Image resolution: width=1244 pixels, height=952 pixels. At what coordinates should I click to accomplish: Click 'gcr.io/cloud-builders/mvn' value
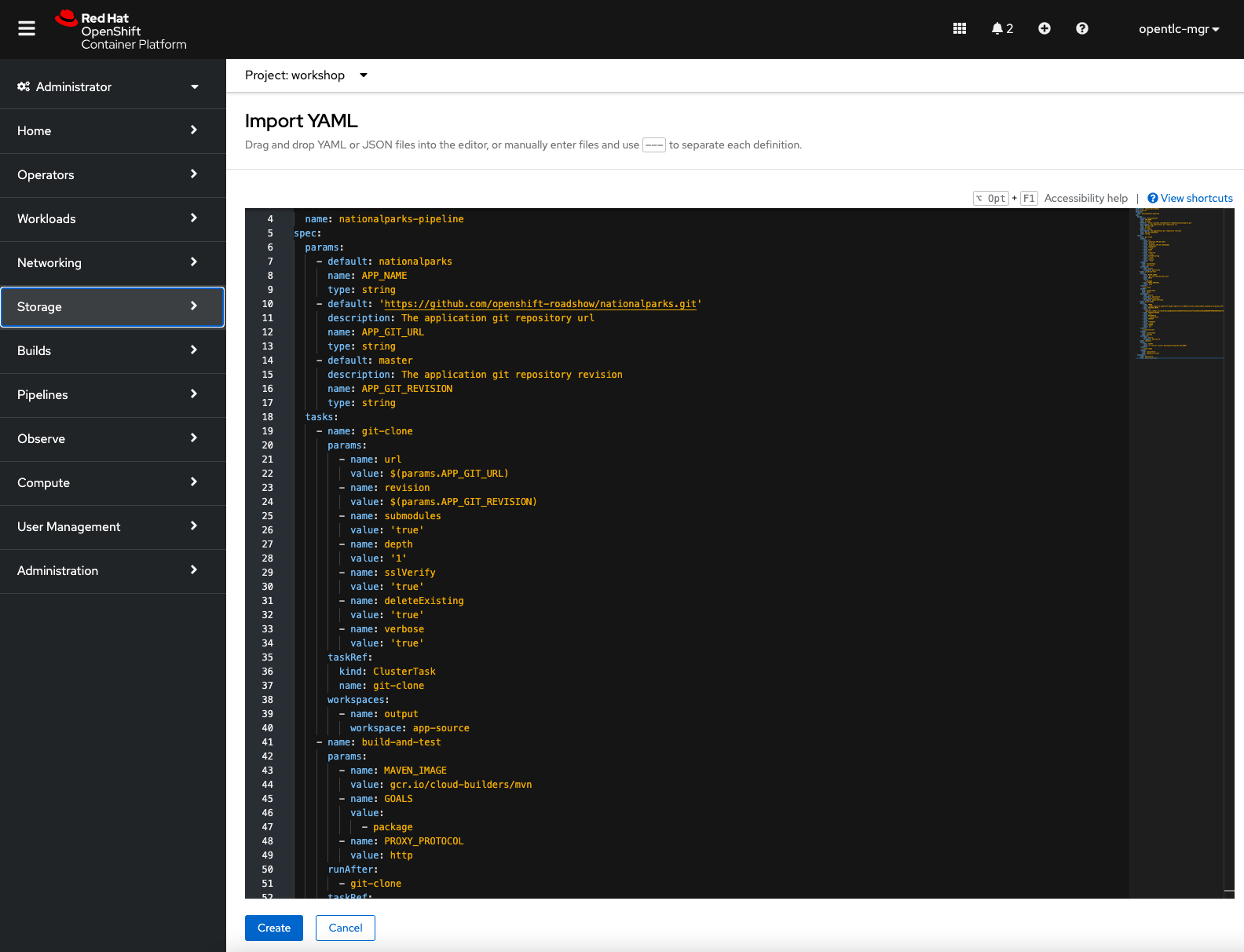coord(461,785)
